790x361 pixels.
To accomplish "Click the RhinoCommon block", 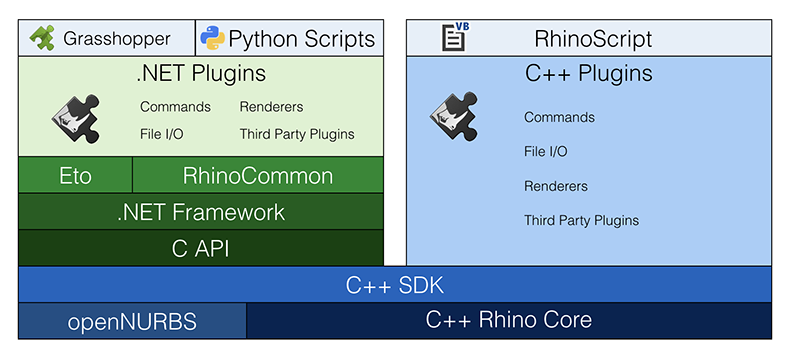I will 258,175.
